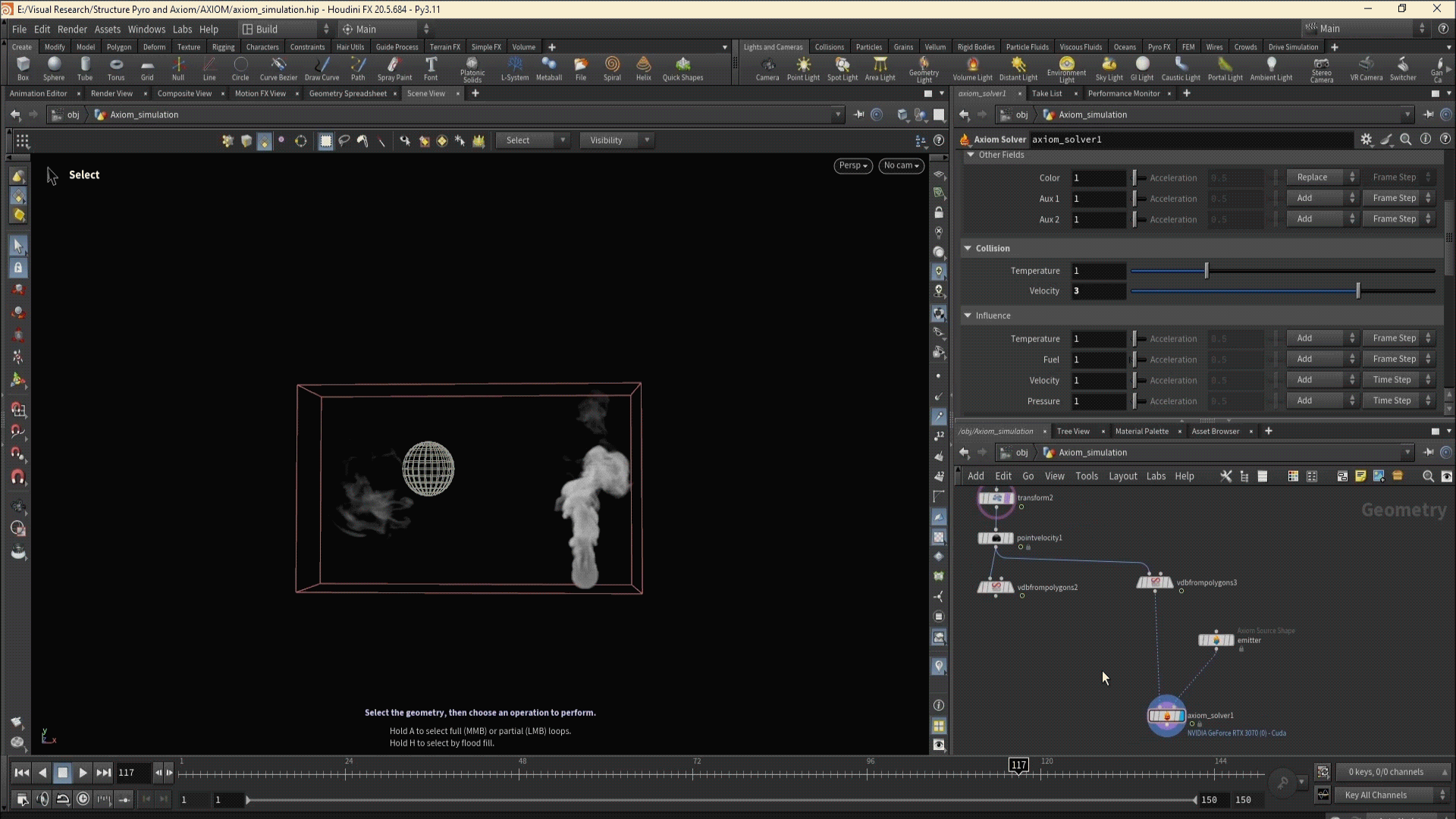Screen dimensions: 1456x819
Task: Choose the Spray Paint tool
Action: tap(394, 67)
